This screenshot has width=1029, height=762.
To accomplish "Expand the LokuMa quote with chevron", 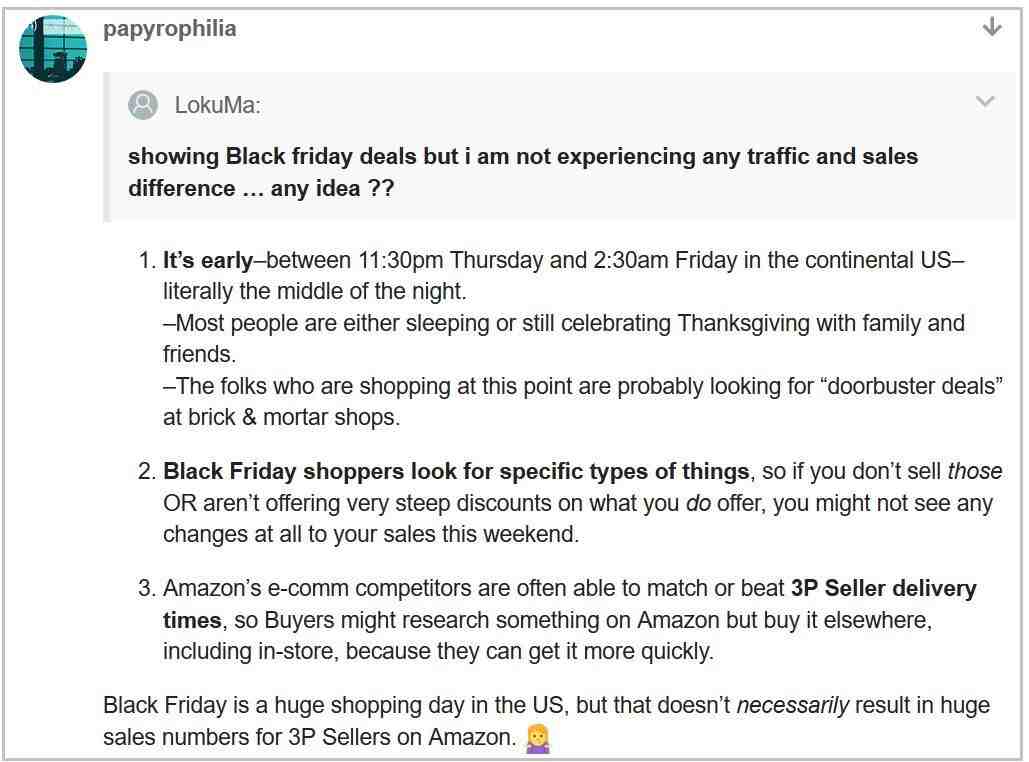I will coord(985,101).
